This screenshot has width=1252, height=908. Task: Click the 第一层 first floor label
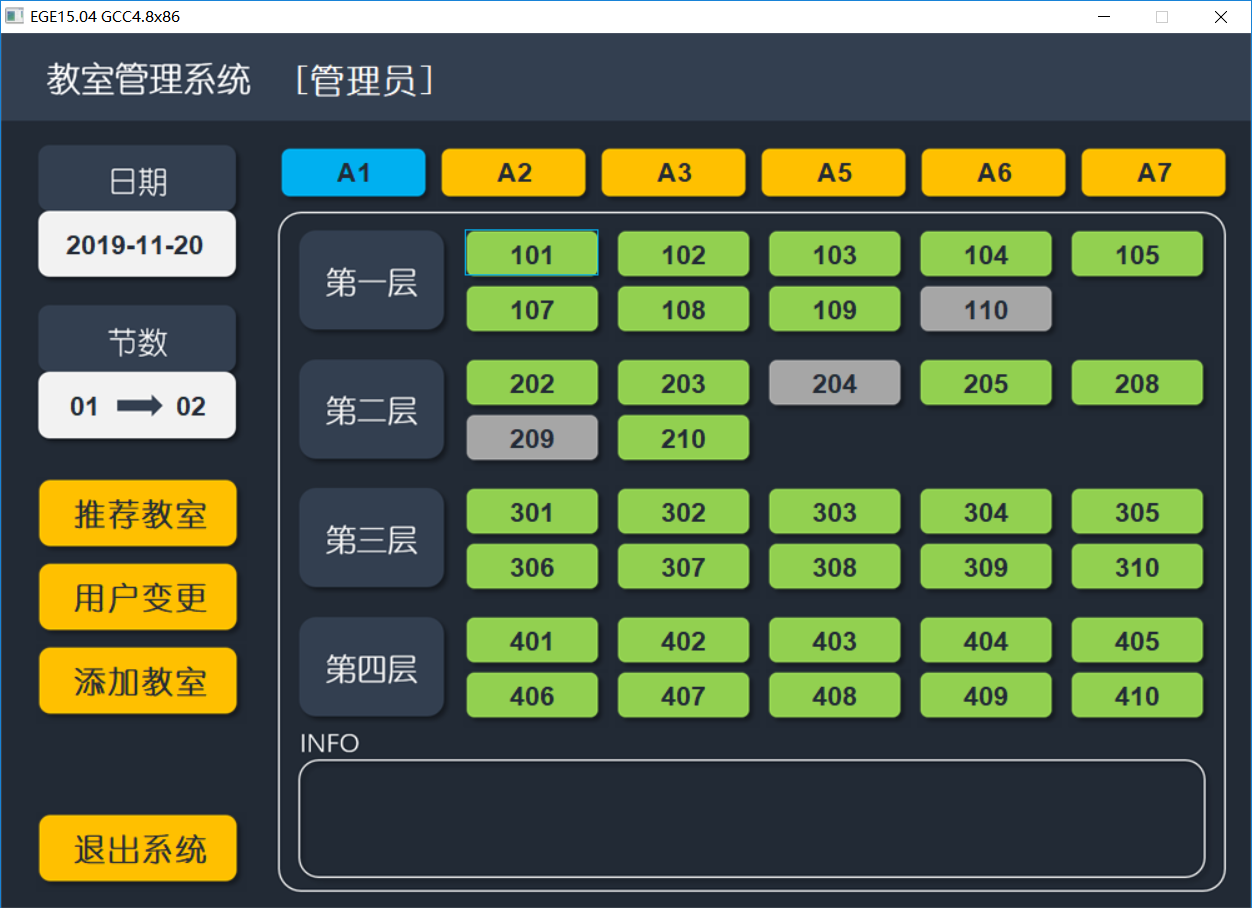point(371,279)
